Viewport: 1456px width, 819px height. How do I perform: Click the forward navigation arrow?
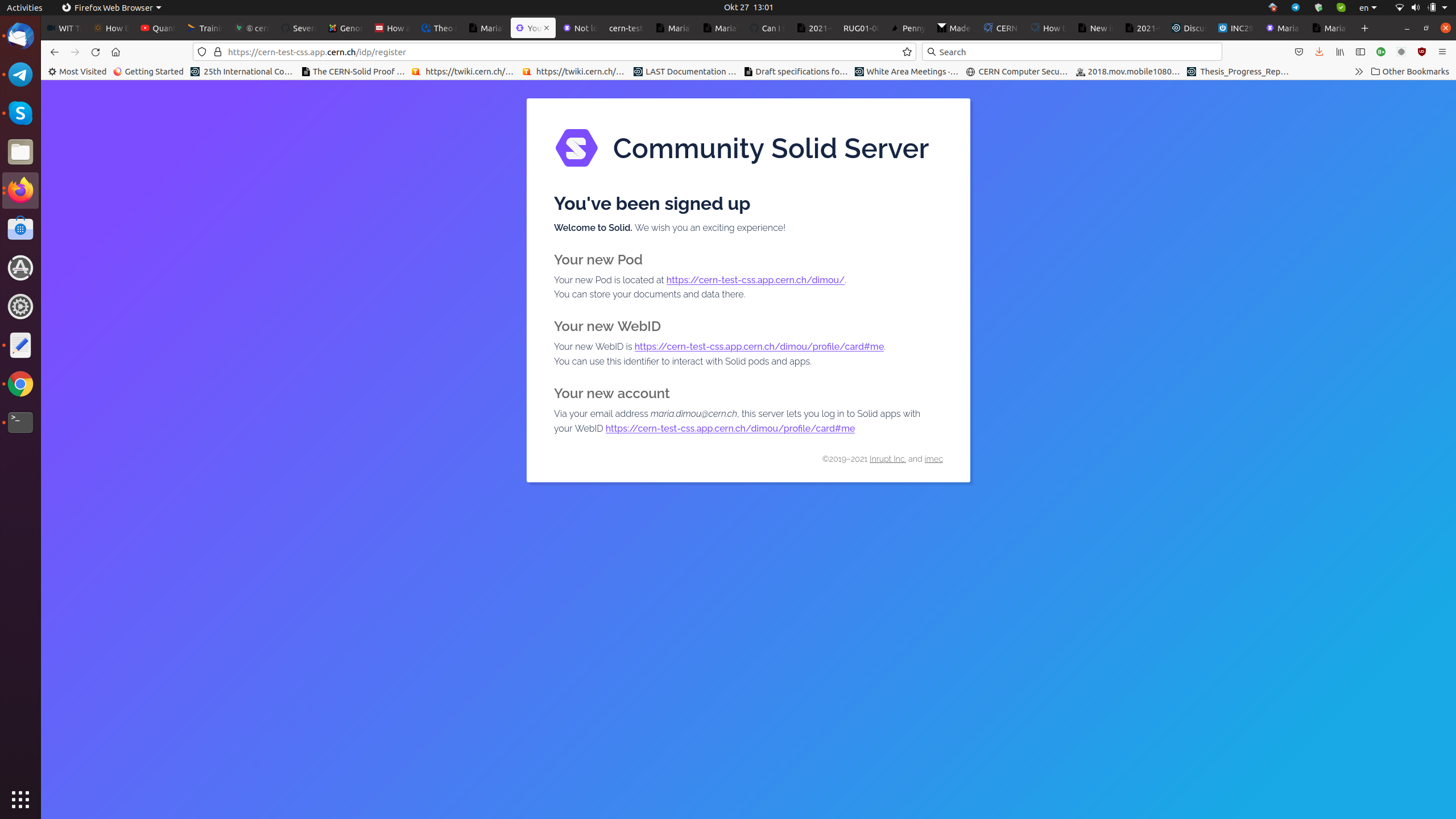click(75, 52)
